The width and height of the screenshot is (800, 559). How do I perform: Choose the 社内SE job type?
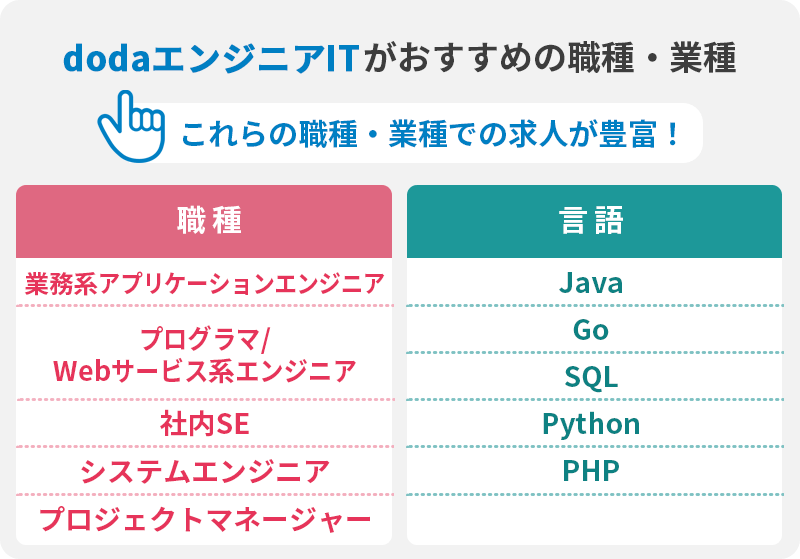tap(204, 424)
